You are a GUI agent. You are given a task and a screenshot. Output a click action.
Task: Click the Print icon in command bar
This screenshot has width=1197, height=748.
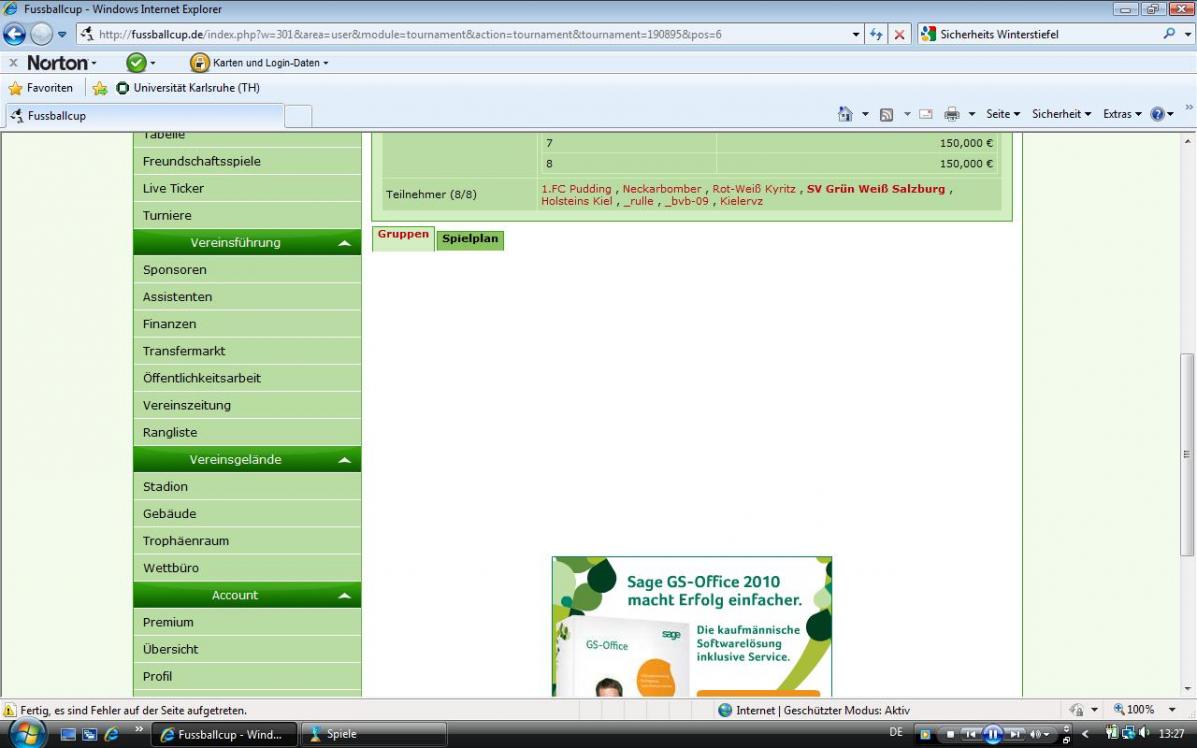[x=952, y=114]
